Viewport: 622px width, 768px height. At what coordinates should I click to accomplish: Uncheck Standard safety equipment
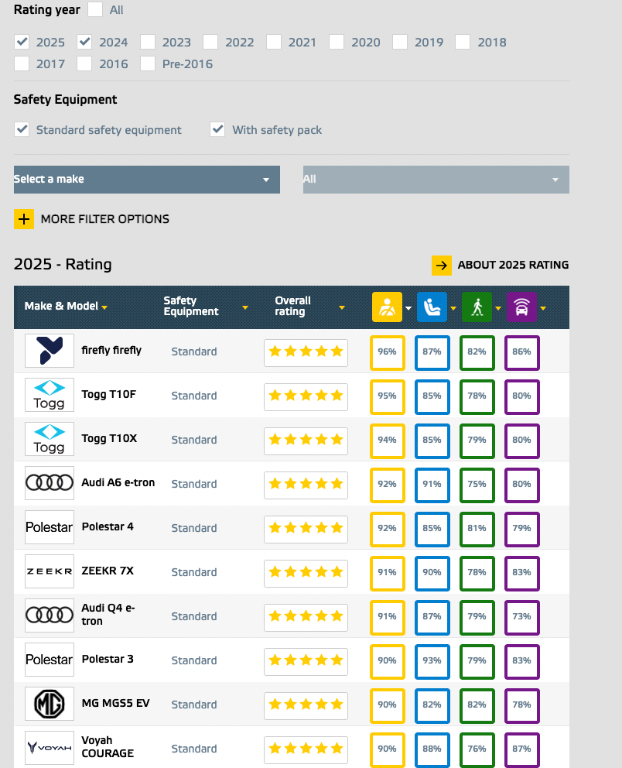[x=22, y=129]
